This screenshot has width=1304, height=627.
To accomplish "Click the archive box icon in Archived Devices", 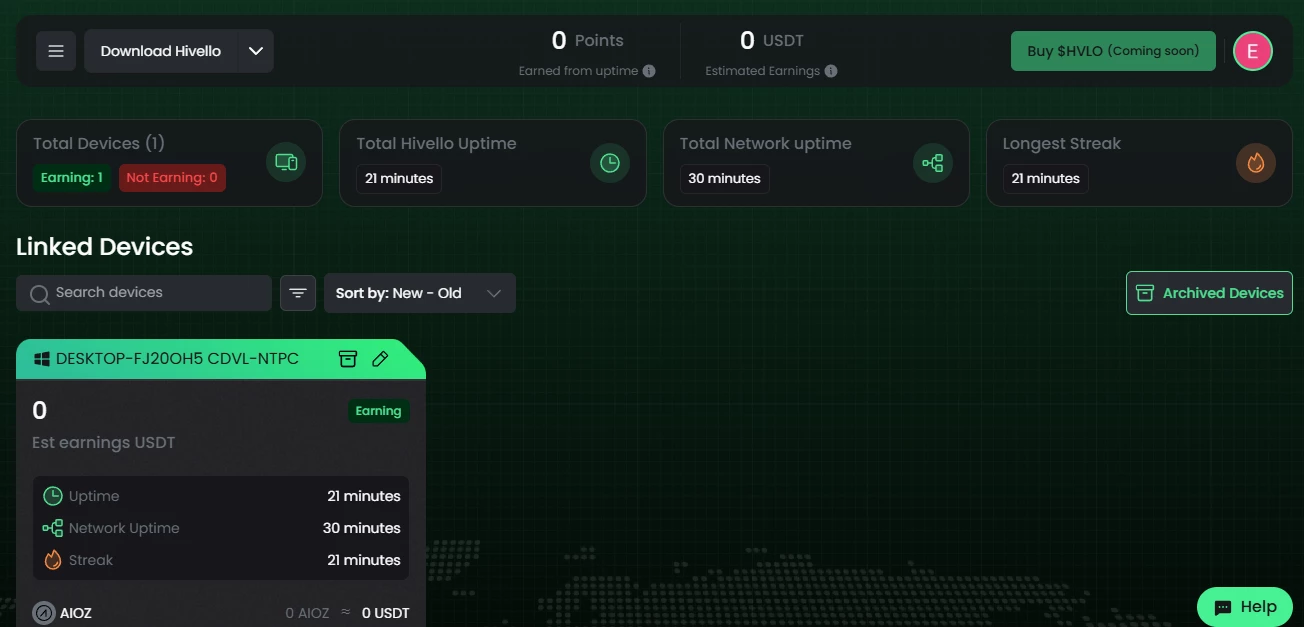I will click(1145, 293).
